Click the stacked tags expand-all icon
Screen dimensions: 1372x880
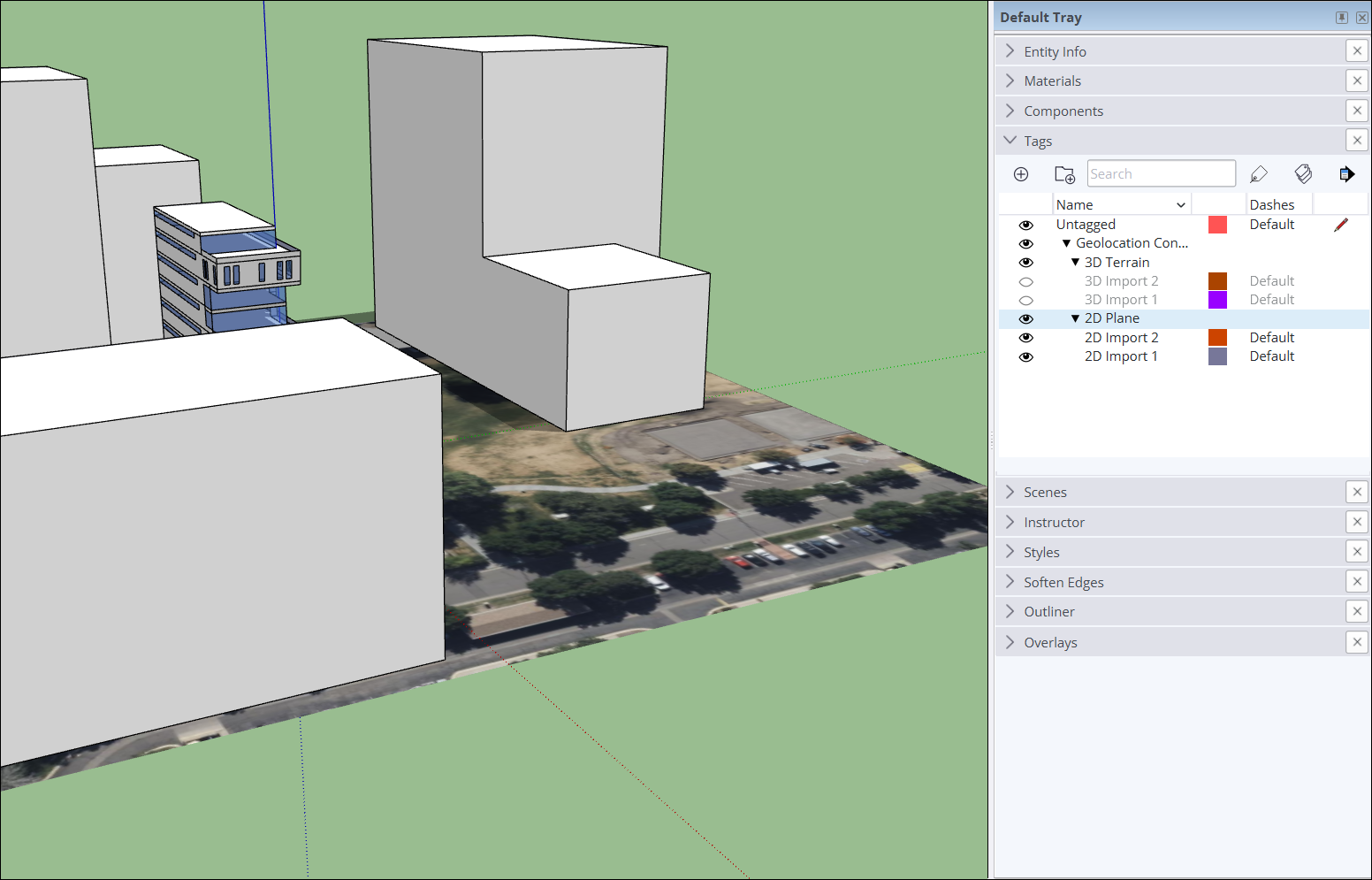point(1304,173)
